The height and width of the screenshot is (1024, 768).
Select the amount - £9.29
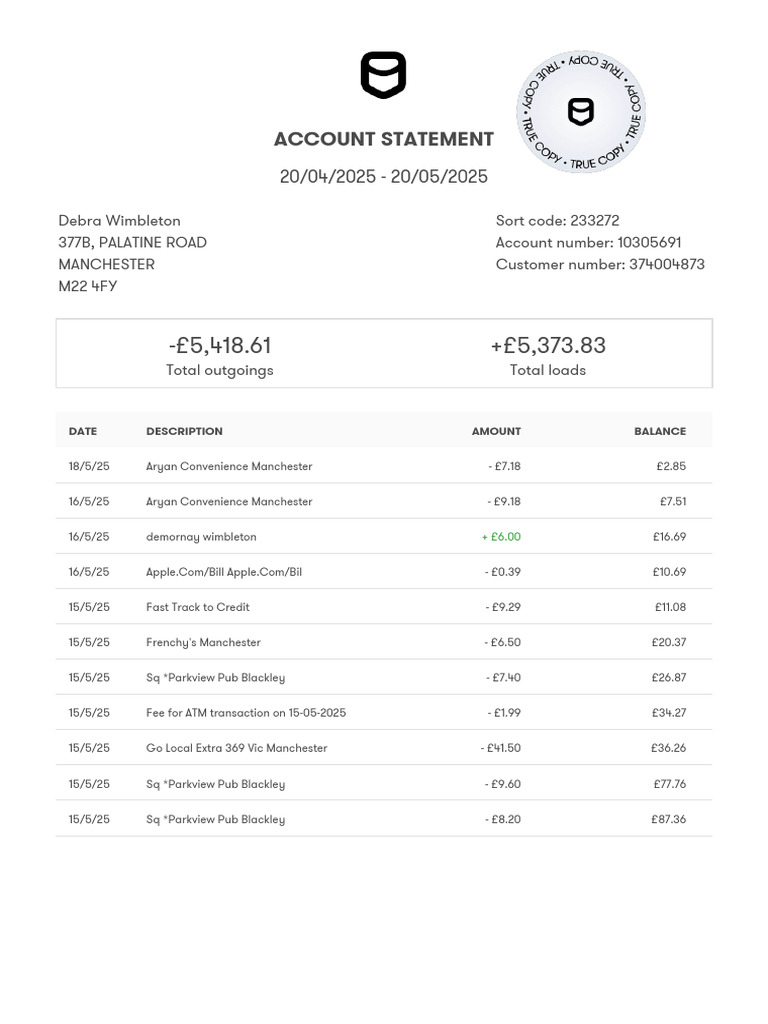click(x=503, y=607)
